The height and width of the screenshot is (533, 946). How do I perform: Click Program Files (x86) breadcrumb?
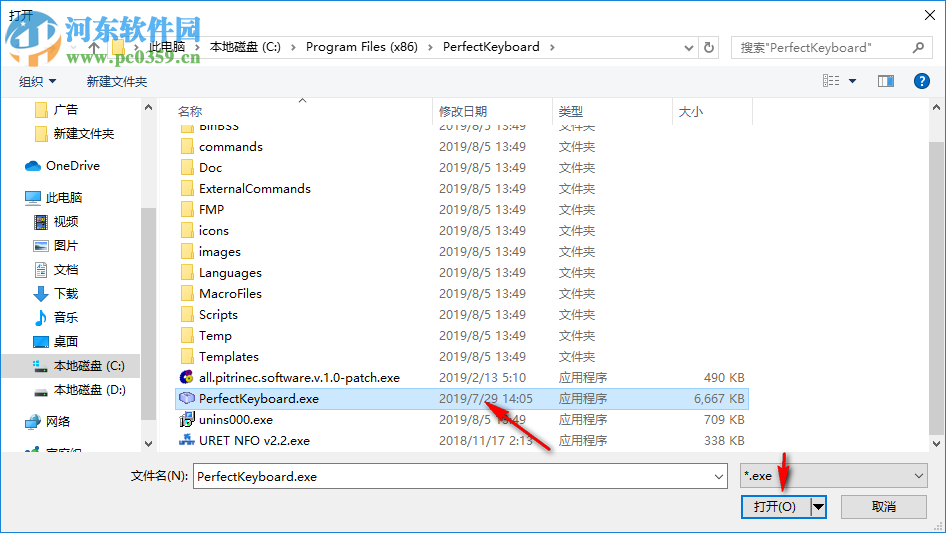361,47
